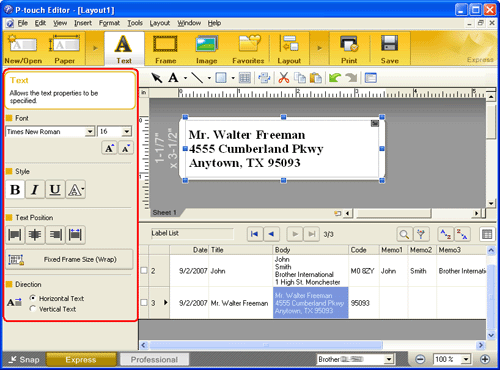Go to previous record in Label List
Screen dimensions: 500x370
[271, 234]
